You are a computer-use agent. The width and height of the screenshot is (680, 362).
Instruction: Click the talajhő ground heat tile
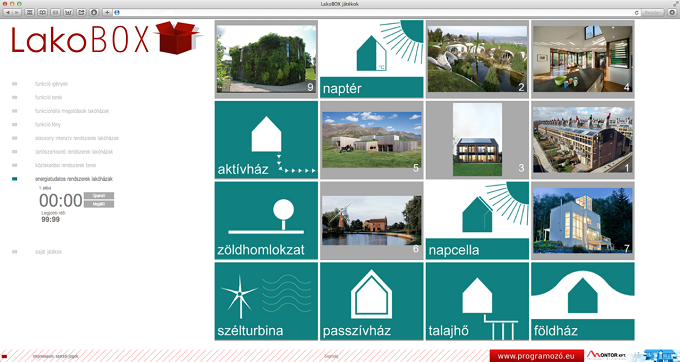[477, 301]
